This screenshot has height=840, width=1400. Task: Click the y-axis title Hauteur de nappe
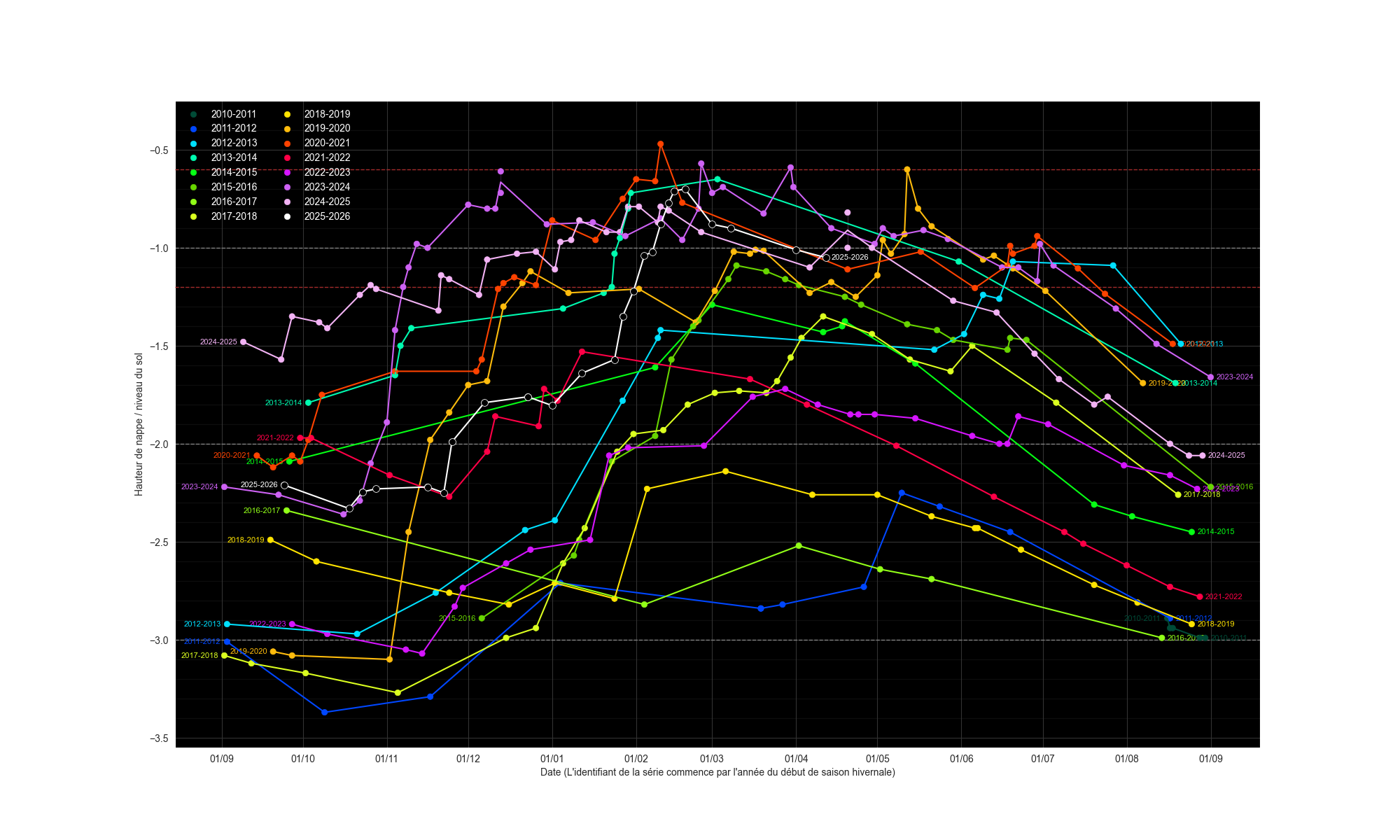(x=139, y=424)
